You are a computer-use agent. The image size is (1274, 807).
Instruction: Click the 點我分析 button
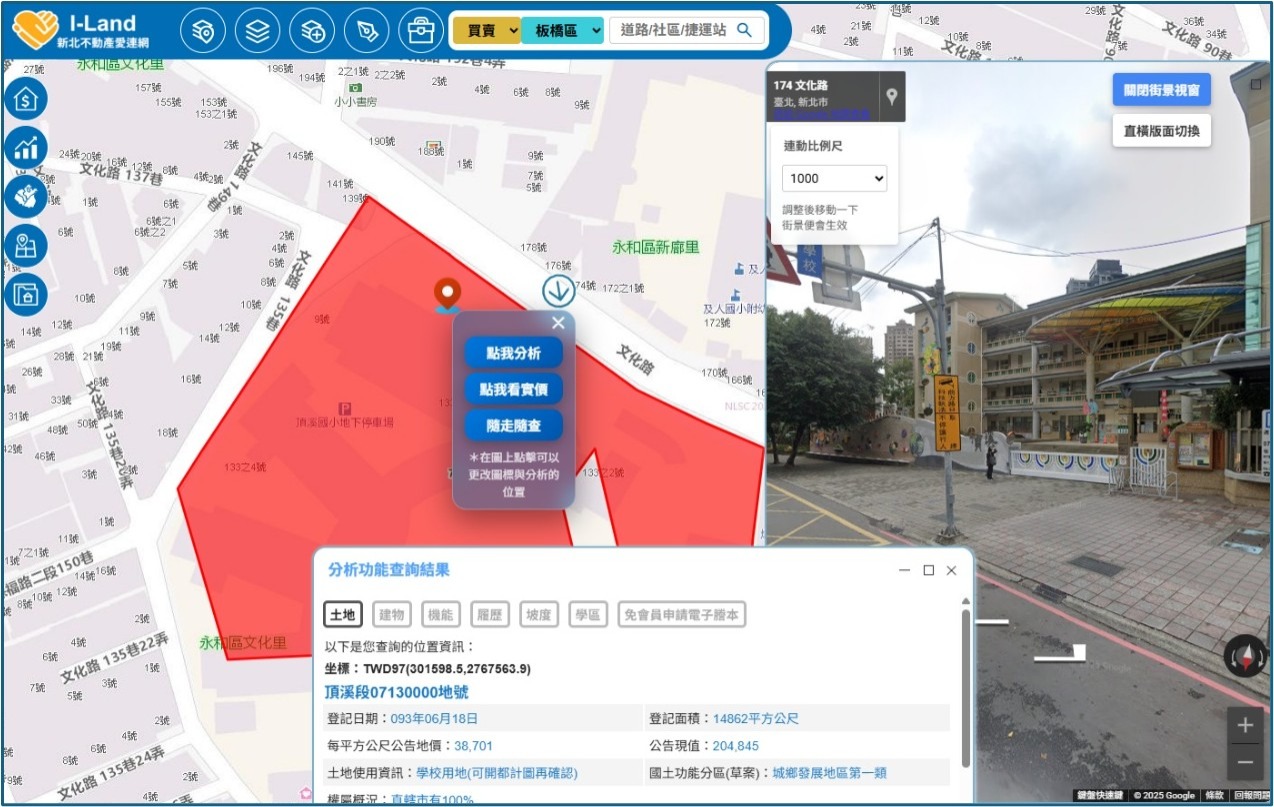click(x=513, y=353)
